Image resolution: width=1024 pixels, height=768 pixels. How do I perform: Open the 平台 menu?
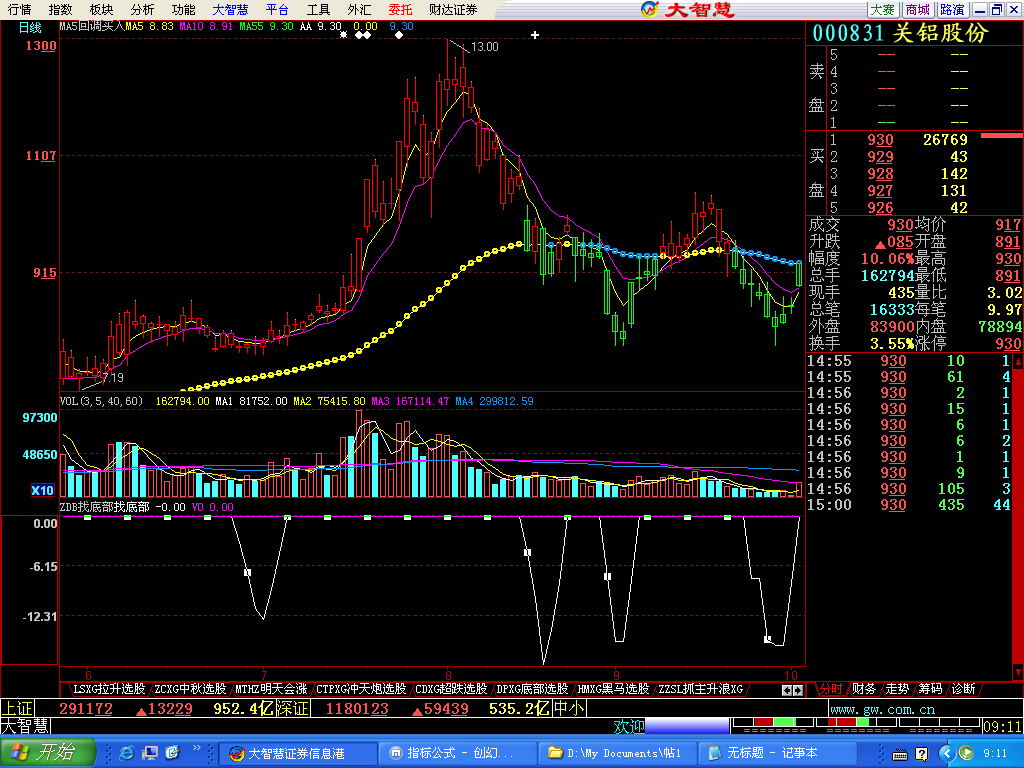pyautogui.click(x=277, y=9)
